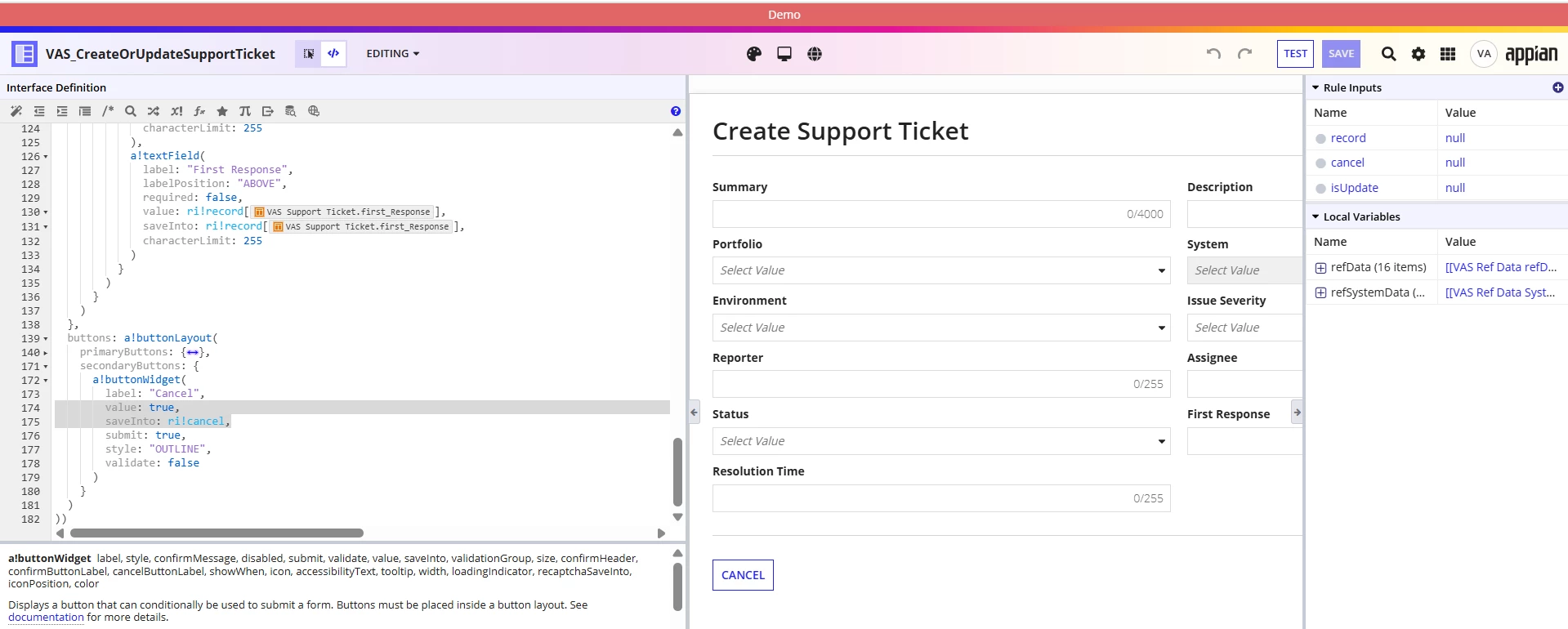Viewport: 1568px width, 629px height.
Task: Collapse code fold at line 172
Action: pyautogui.click(x=46, y=381)
